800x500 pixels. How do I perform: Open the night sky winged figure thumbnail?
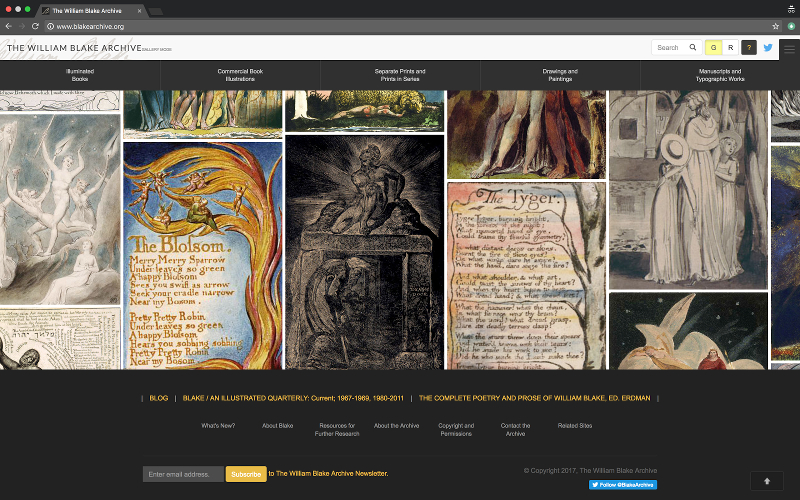688,331
